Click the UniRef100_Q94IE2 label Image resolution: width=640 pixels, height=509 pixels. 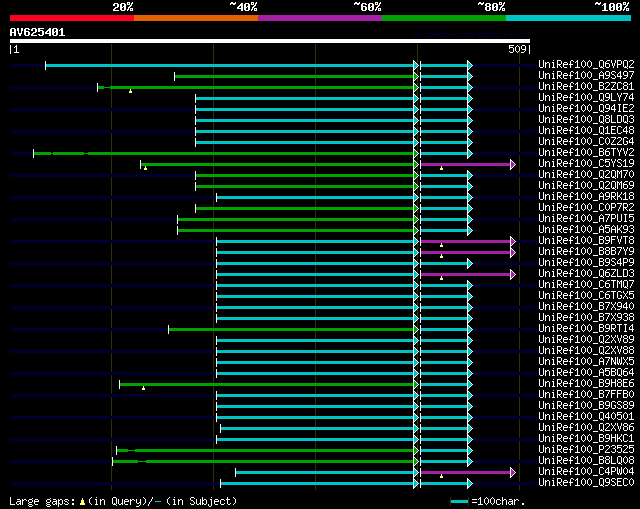pyautogui.click(x=586, y=109)
